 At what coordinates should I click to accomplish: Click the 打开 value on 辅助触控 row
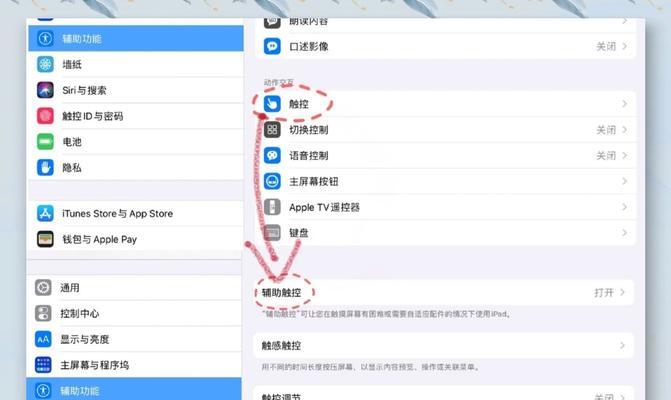point(604,293)
